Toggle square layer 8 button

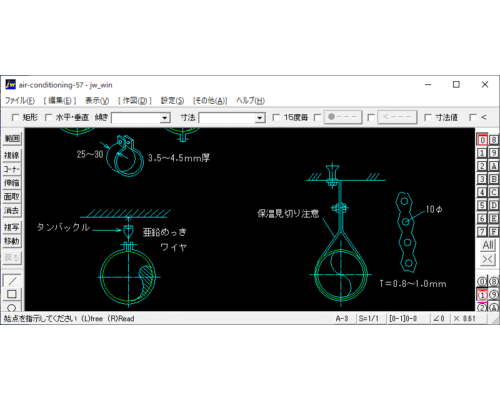(x=494, y=140)
